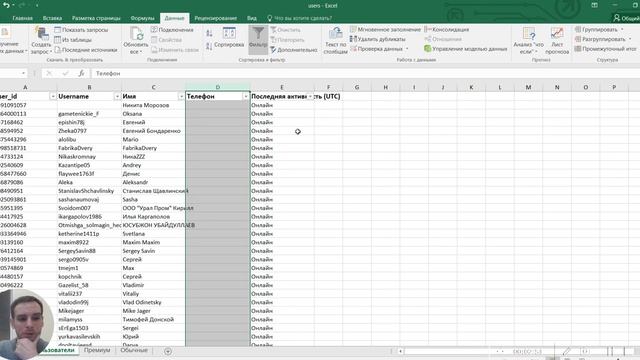
Task: Click cell with name Тимофей Донской
Action: click(153, 319)
